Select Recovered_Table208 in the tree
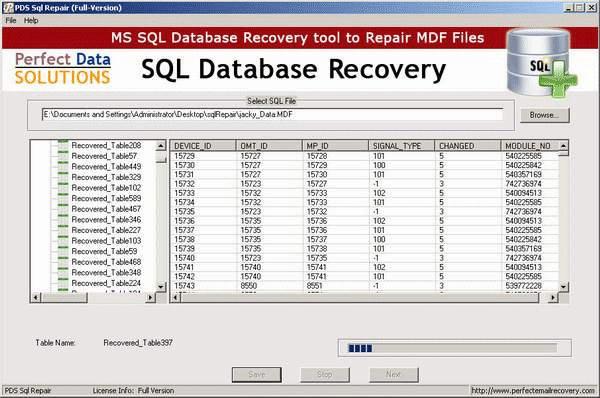The image size is (600, 398). [x=106, y=145]
